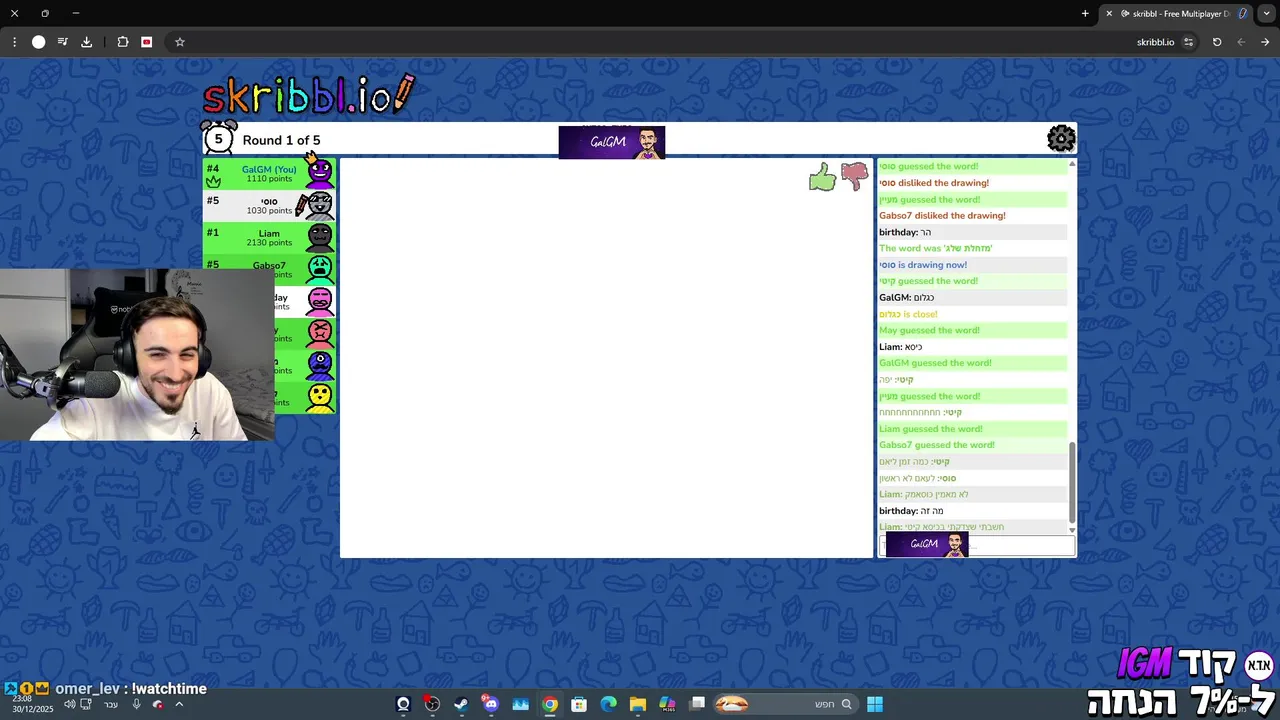
Task: Open Microsoft 365 from the taskbar
Action: click(x=667, y=704)
